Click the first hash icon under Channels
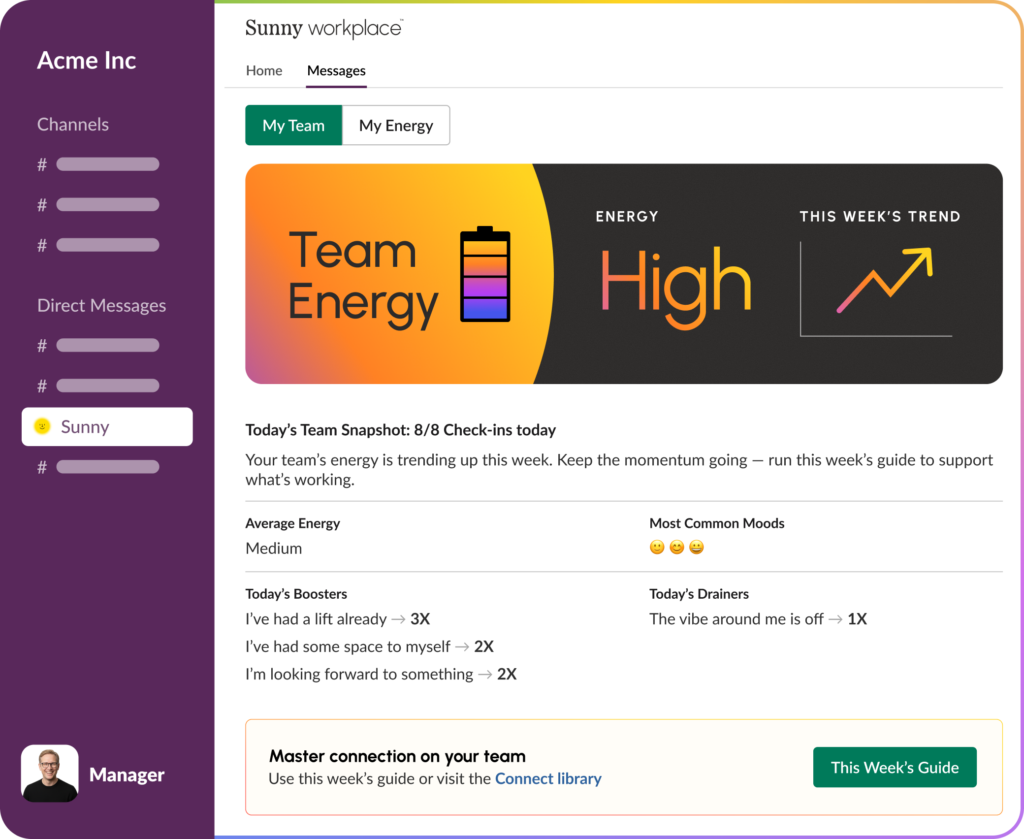 [x=42, y=165]
